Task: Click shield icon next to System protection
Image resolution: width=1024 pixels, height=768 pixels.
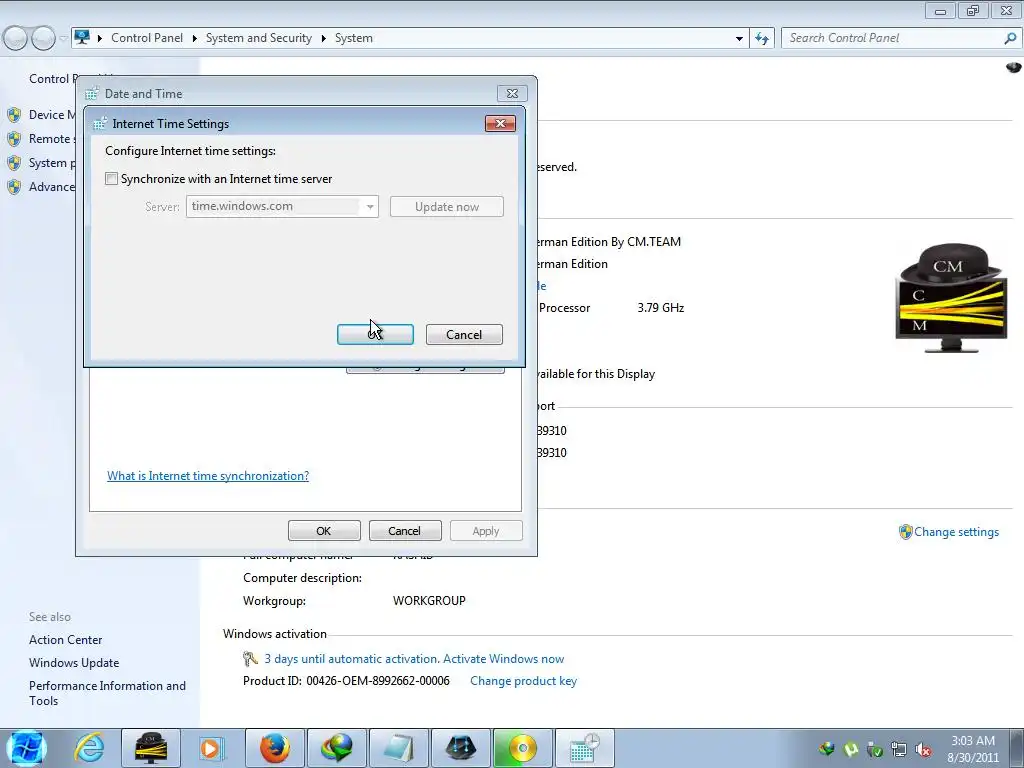Action: point(14,163)
